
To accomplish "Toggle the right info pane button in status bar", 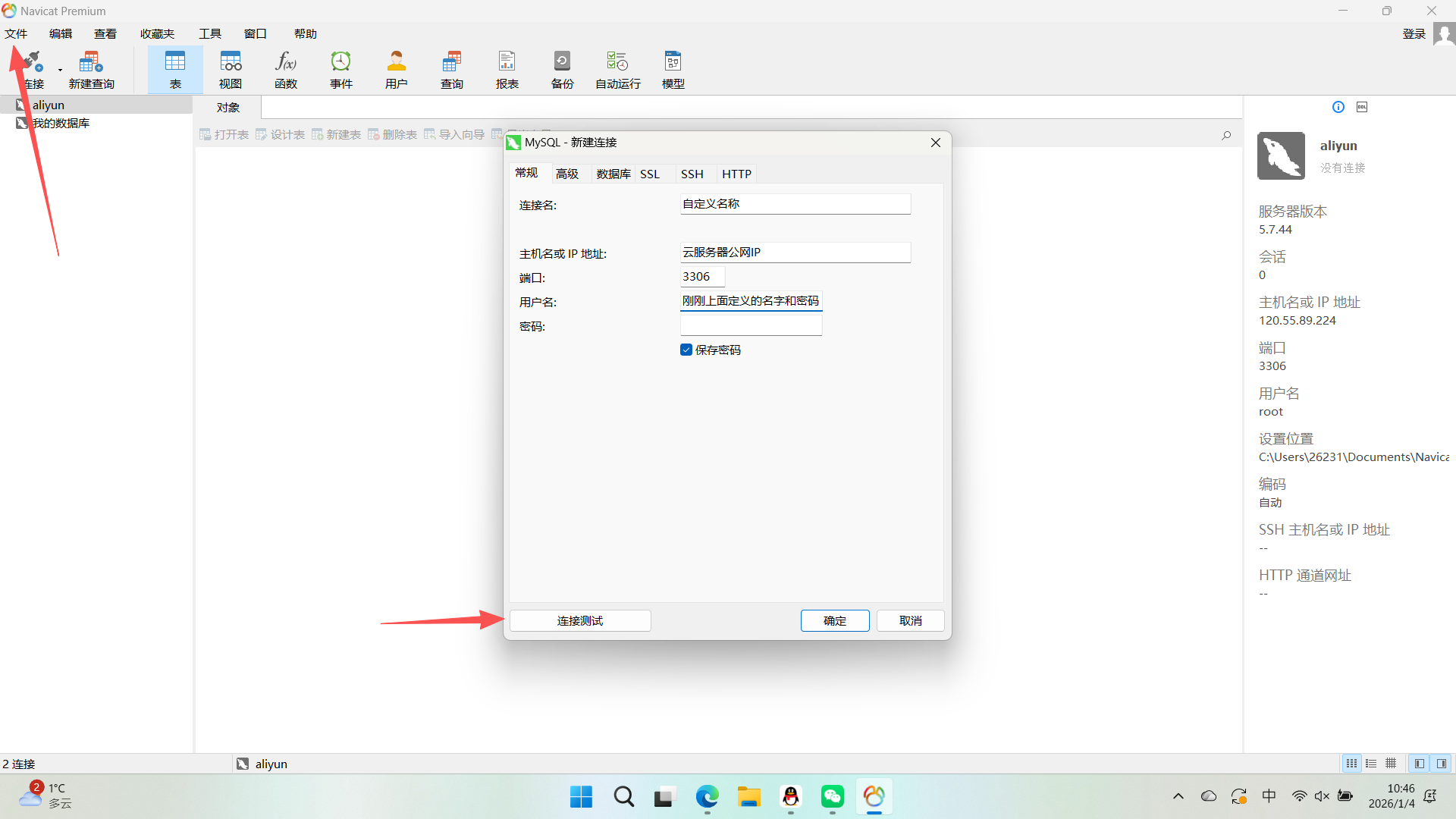I will (x=1442, y=764).
